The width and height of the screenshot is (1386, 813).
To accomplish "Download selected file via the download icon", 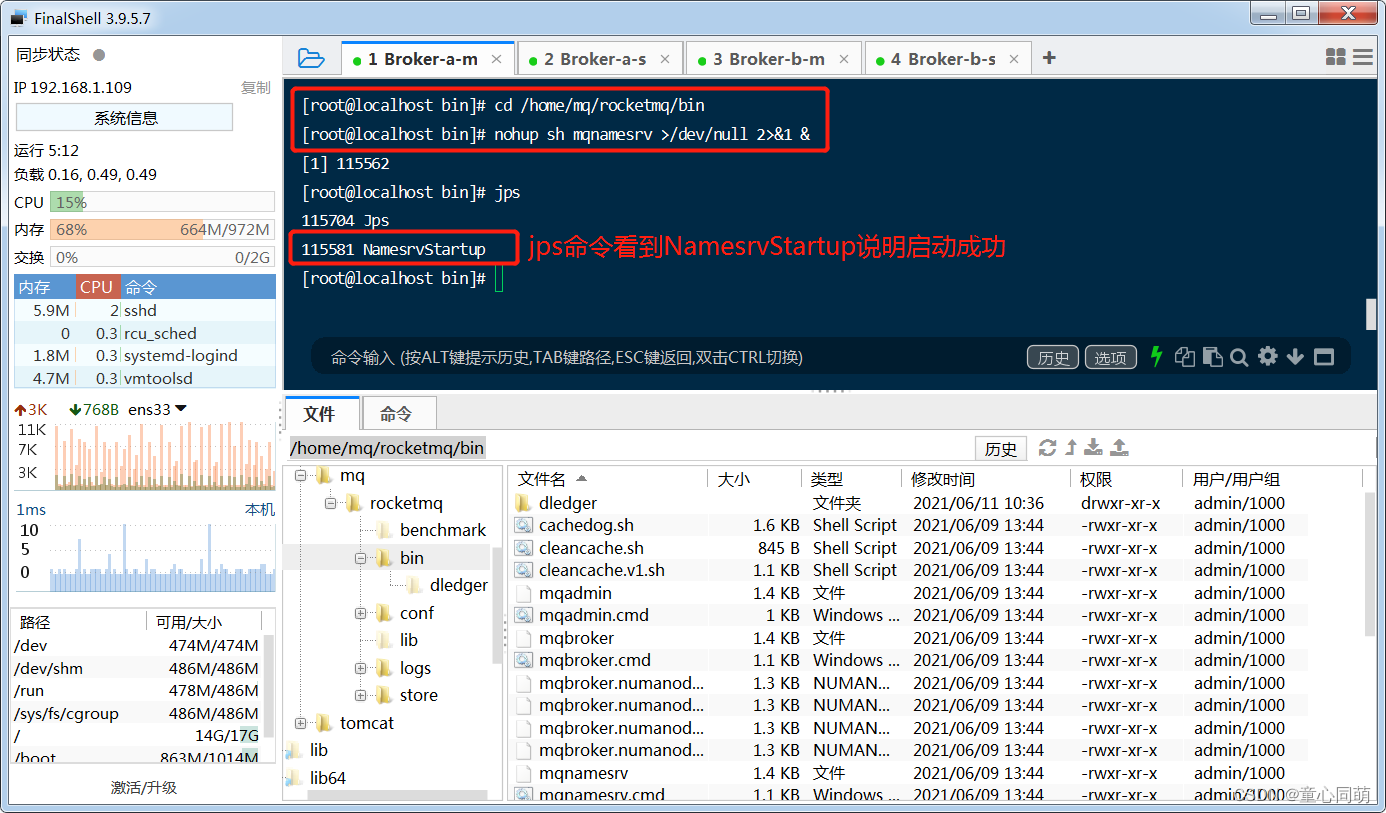I will (x=1094, y=448).
